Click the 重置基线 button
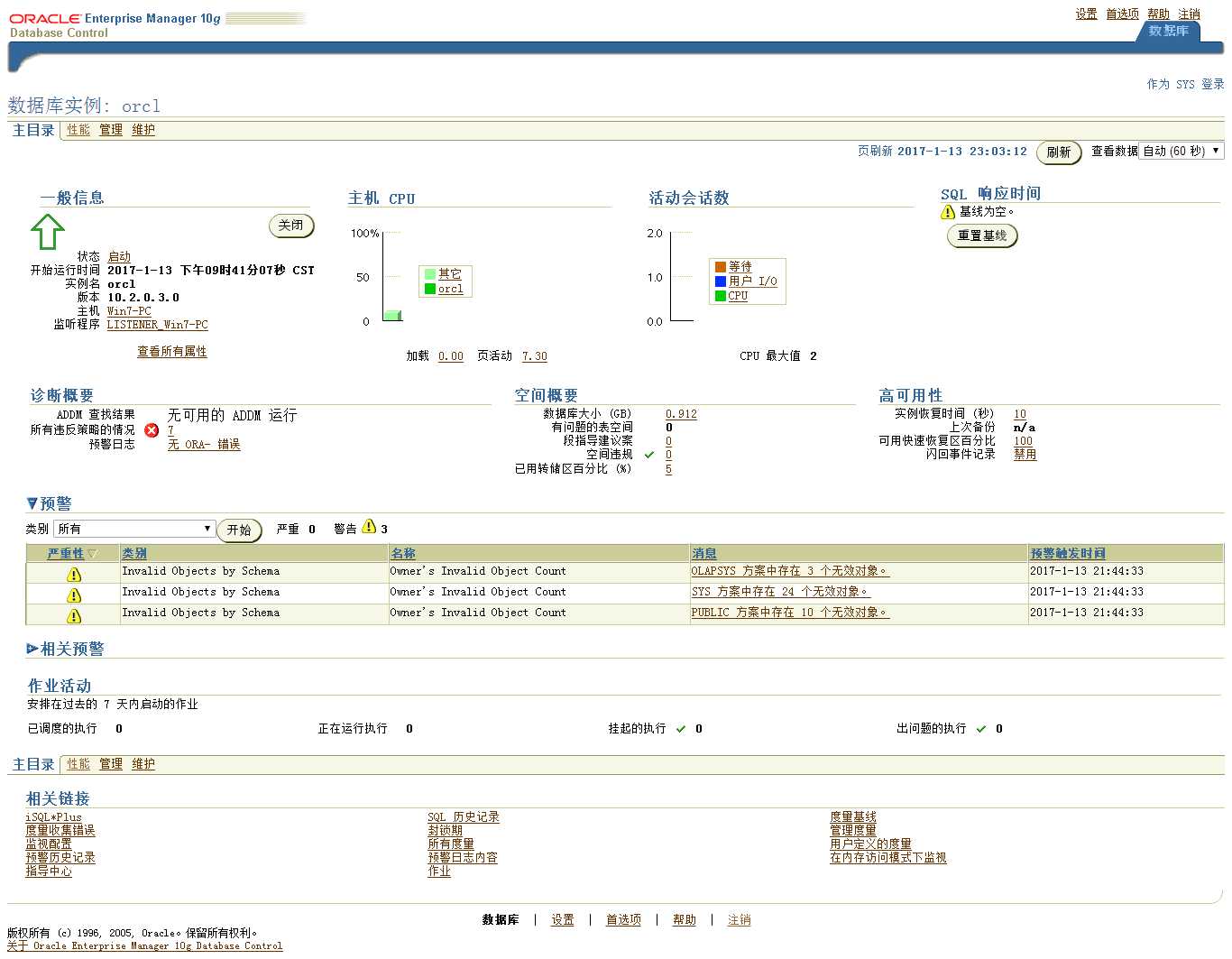Screen dimensions: 1232x959 982,235
